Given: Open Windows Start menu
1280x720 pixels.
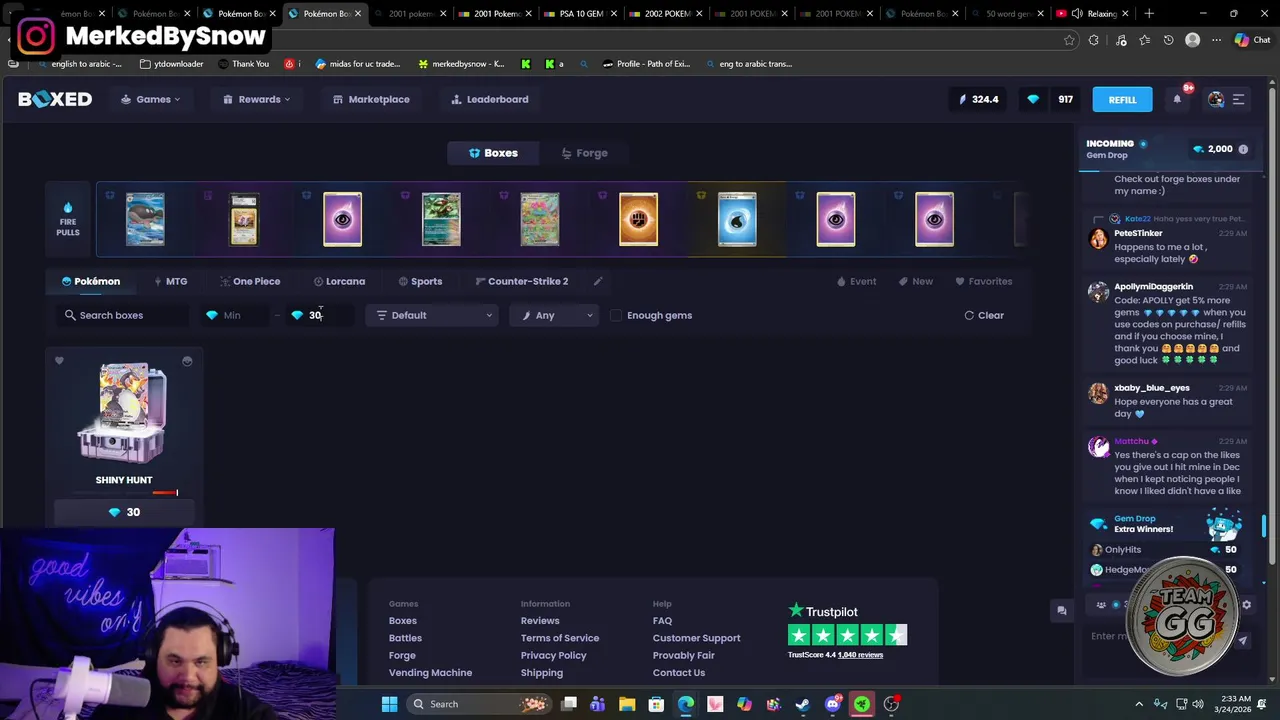Looking at the screenshot, I should [x=389, y=704].
